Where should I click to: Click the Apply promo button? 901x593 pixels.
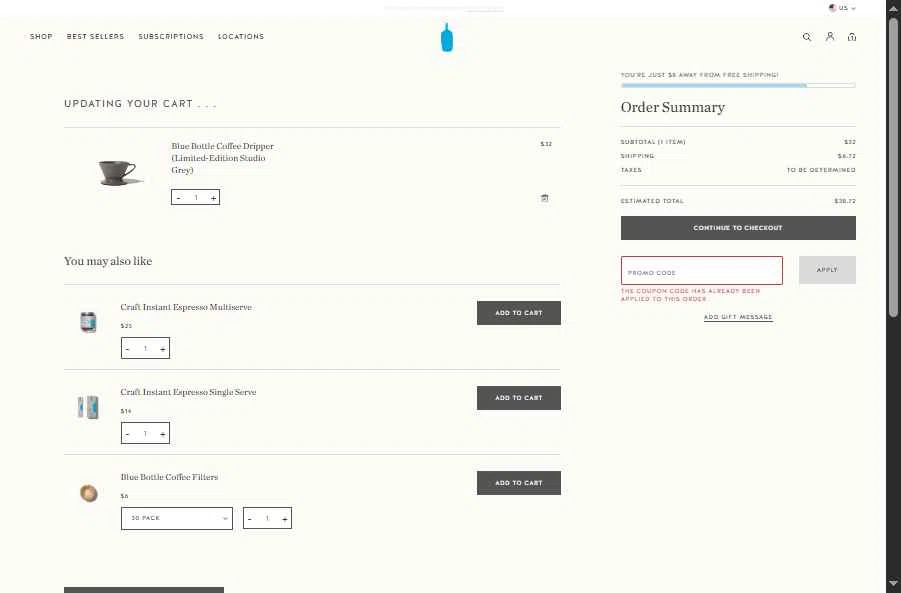coord(827,269)
